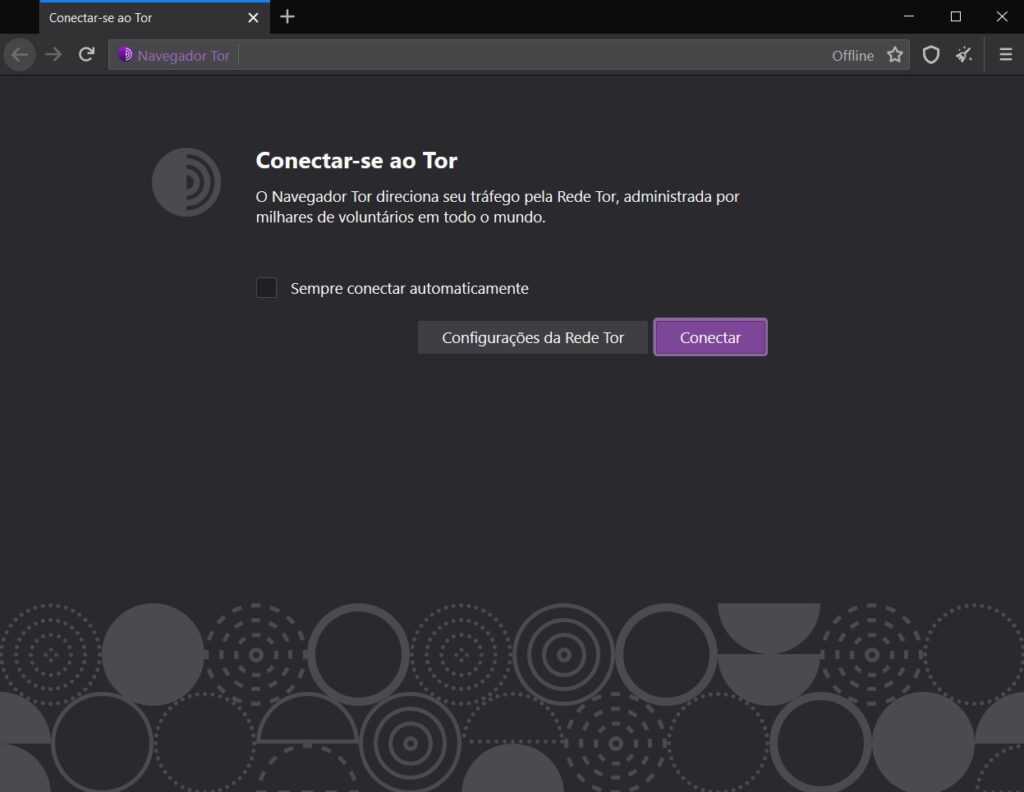1024x792 pixels.
Task: Click the Conectar button
Action: [710, 337]
